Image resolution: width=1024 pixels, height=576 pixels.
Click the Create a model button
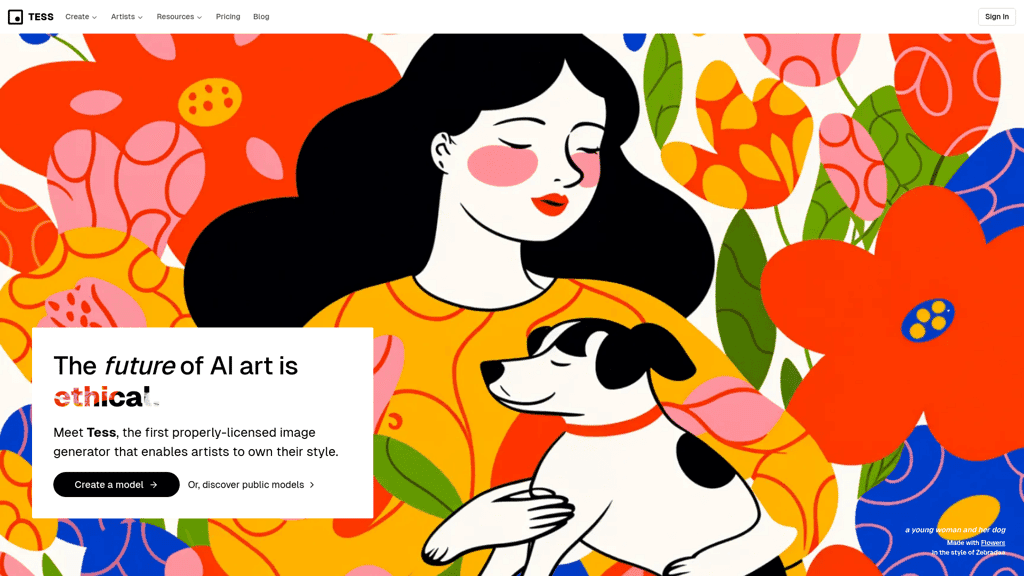pyautogui.click(x=116, y=485)
